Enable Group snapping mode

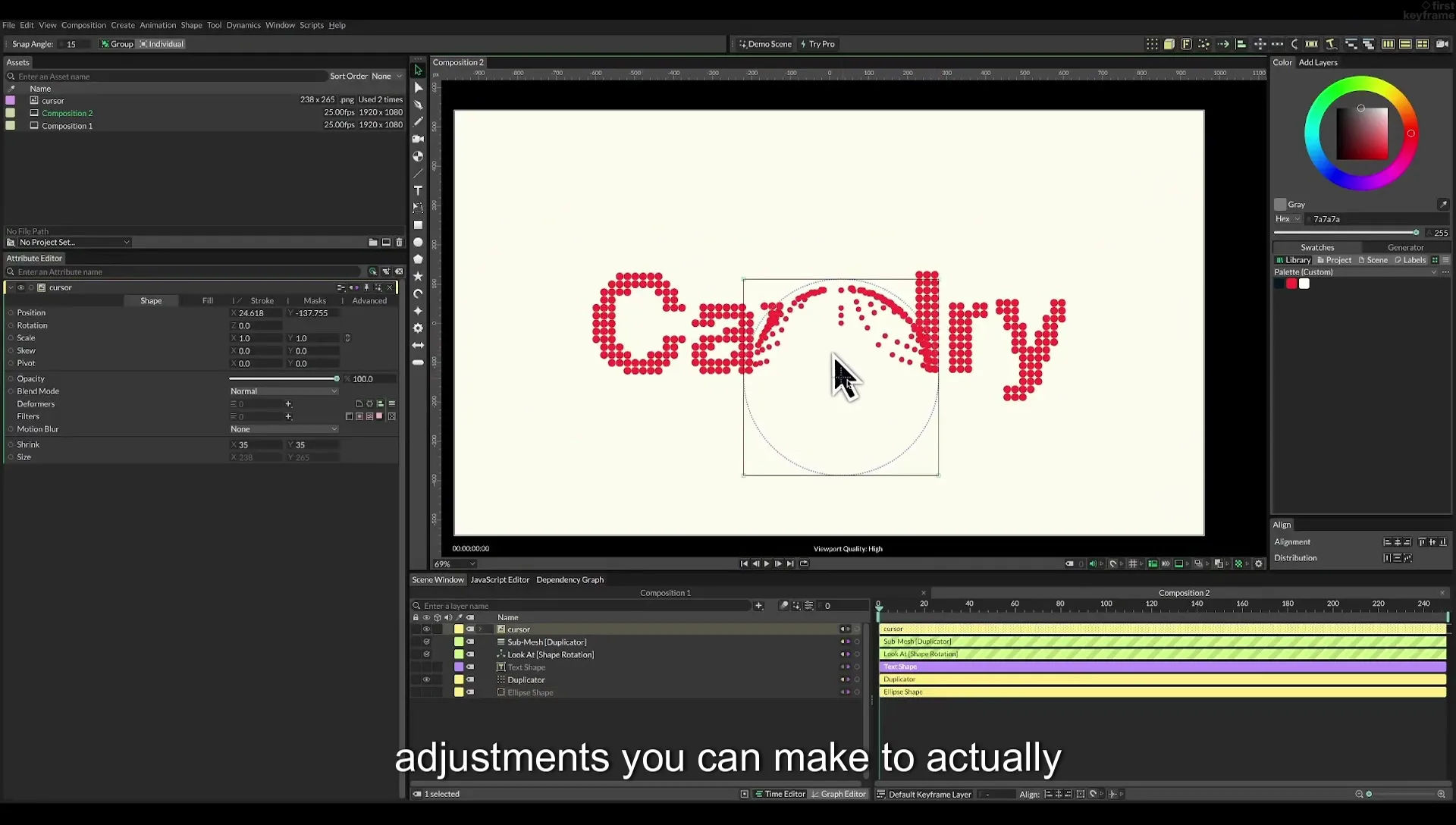[x=117, y=44]
